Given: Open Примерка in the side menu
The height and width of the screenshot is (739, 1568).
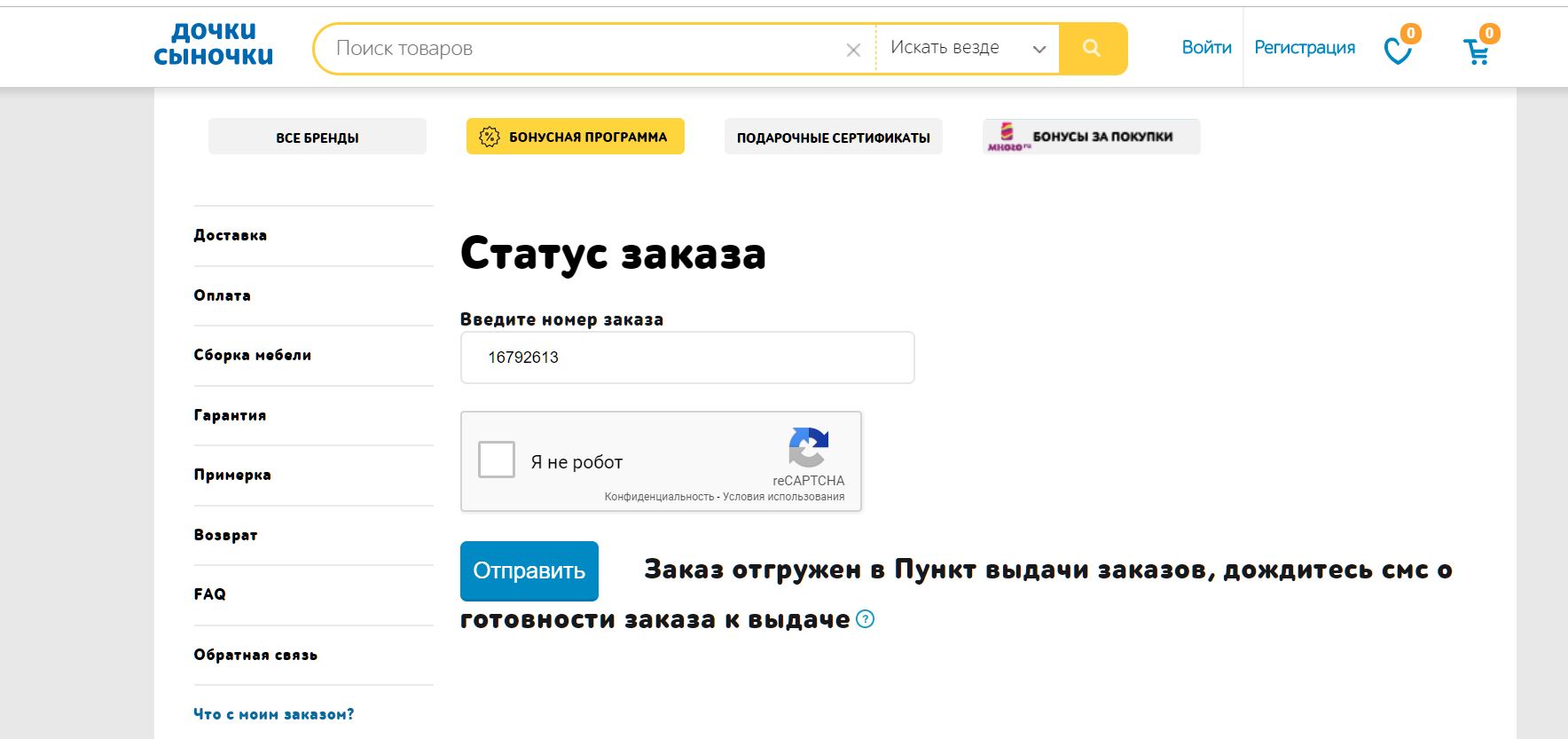Looking at the screenshot, I should (x=232, y=475).
